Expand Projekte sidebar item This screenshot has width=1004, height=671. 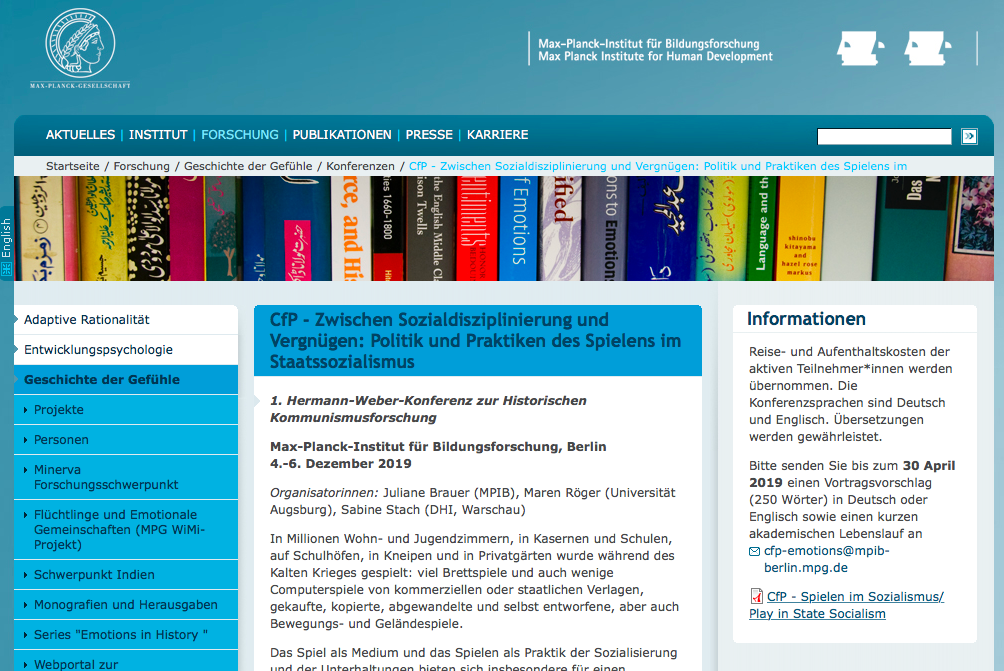[x=126, y=410]
